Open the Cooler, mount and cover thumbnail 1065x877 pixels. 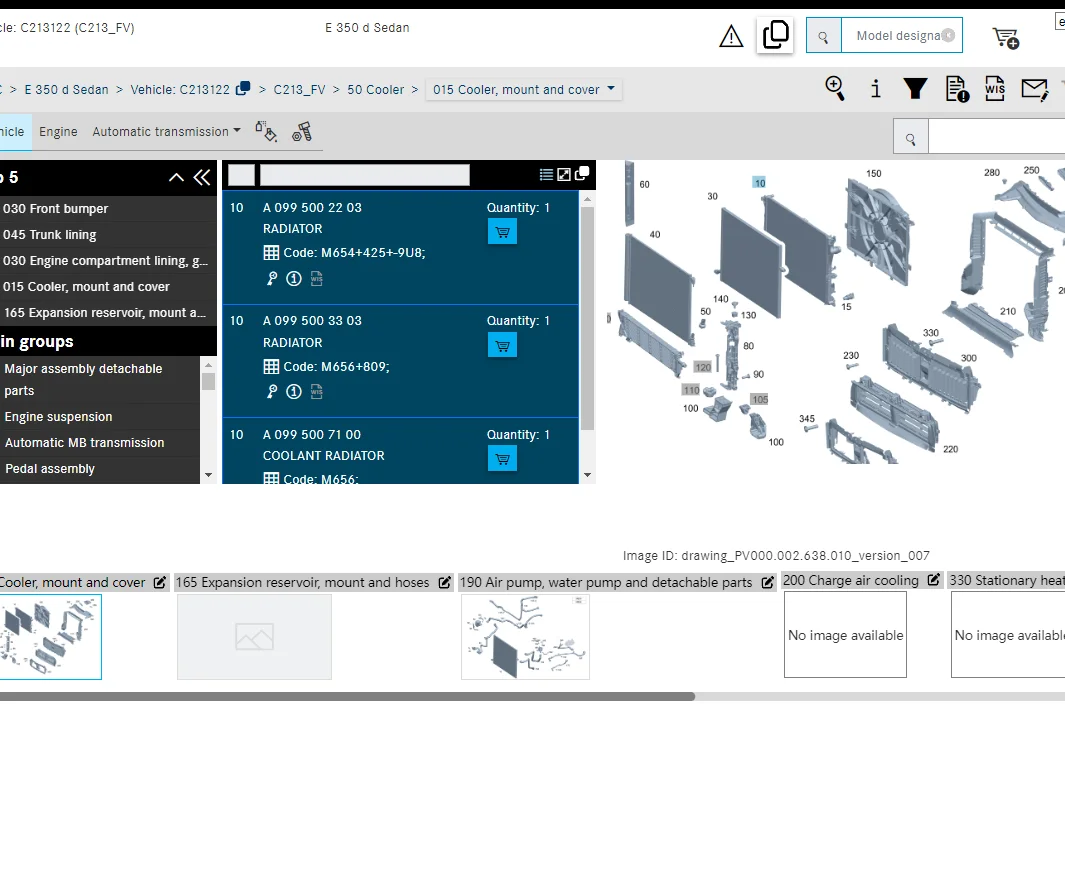pos(50,637)
